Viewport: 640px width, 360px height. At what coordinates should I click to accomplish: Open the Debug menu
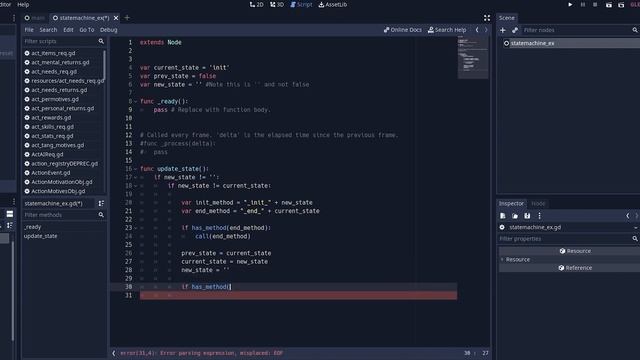click(109, 30)
